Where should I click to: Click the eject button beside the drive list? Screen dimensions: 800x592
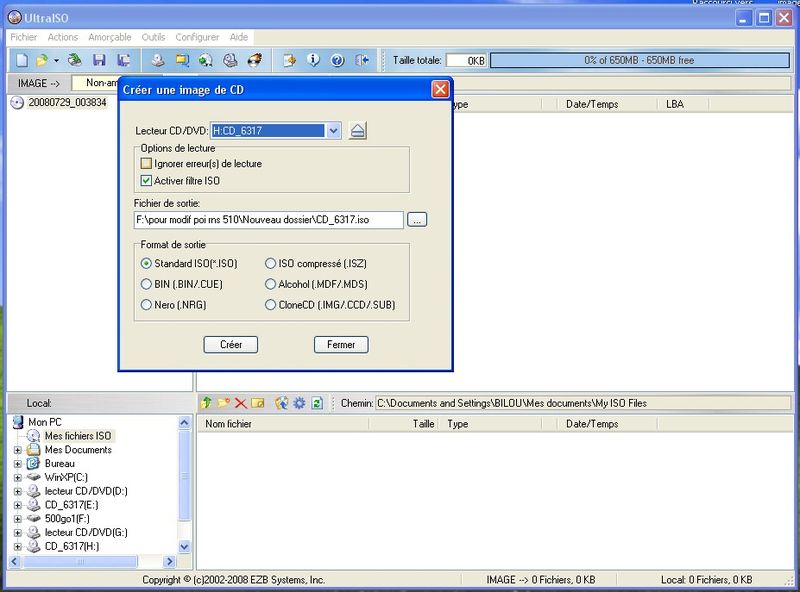(x=358, y=131)
